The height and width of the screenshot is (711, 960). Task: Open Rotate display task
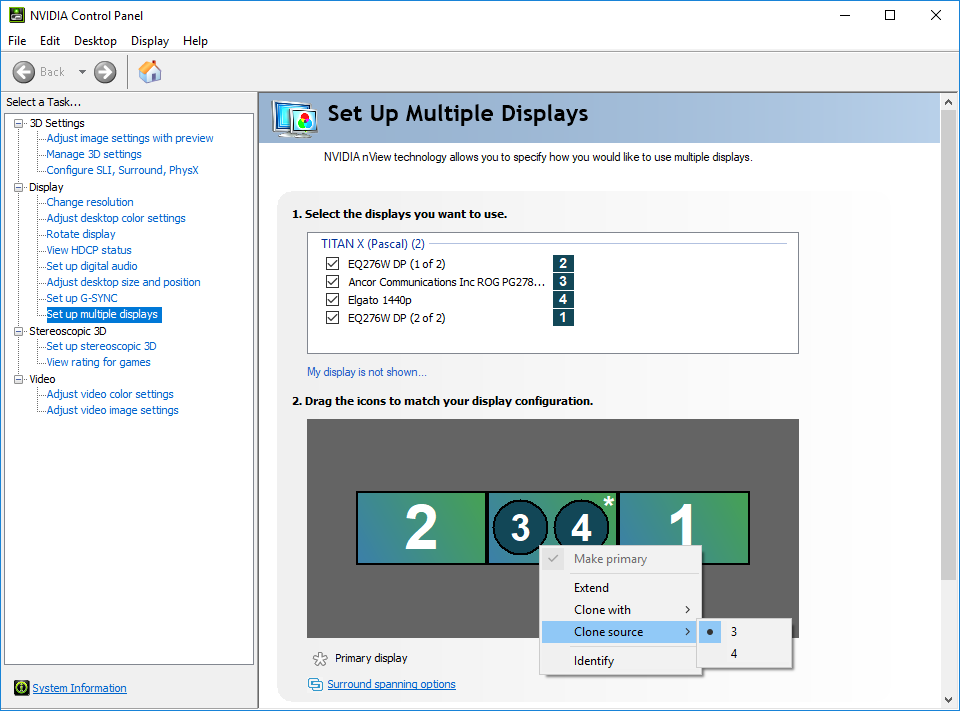coord(81,234)
